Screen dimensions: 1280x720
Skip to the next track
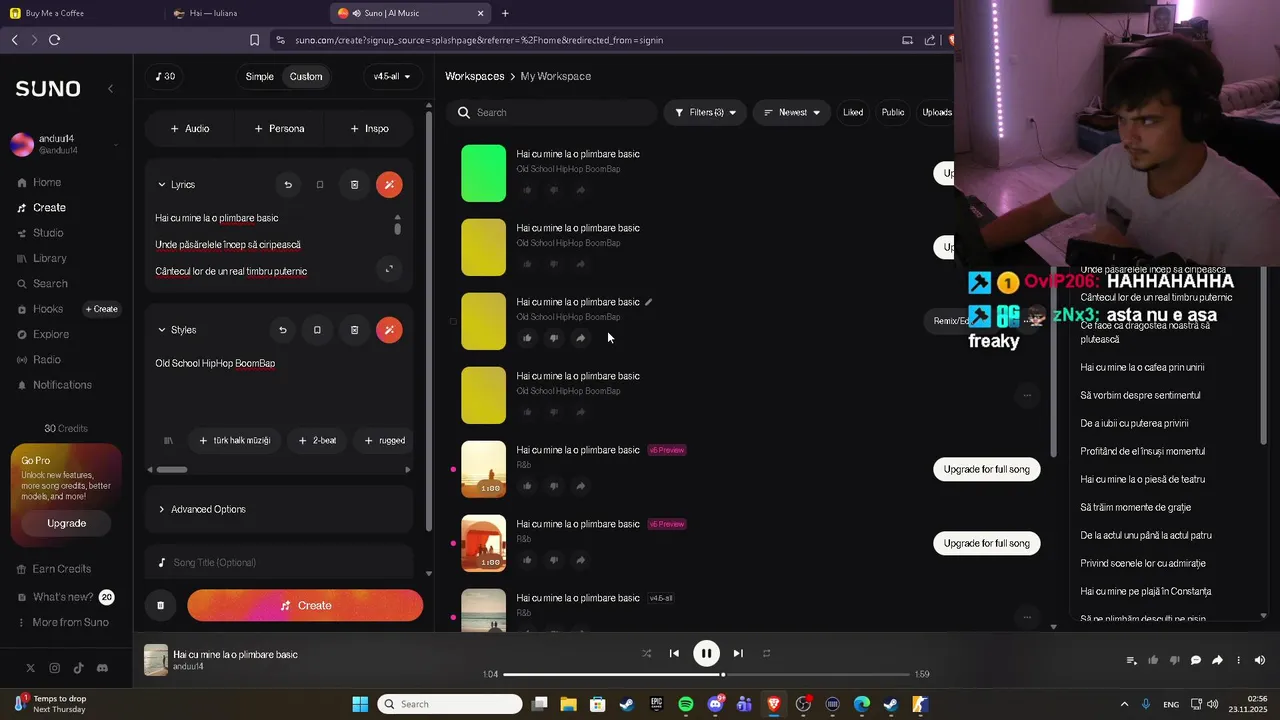pos(738,654)
